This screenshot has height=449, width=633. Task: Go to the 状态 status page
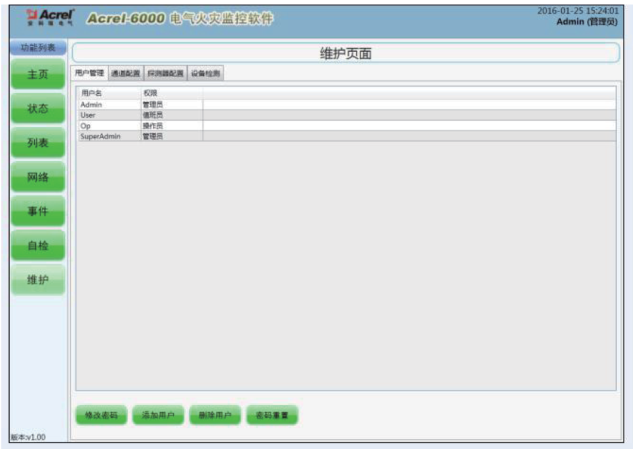[38, 109]
